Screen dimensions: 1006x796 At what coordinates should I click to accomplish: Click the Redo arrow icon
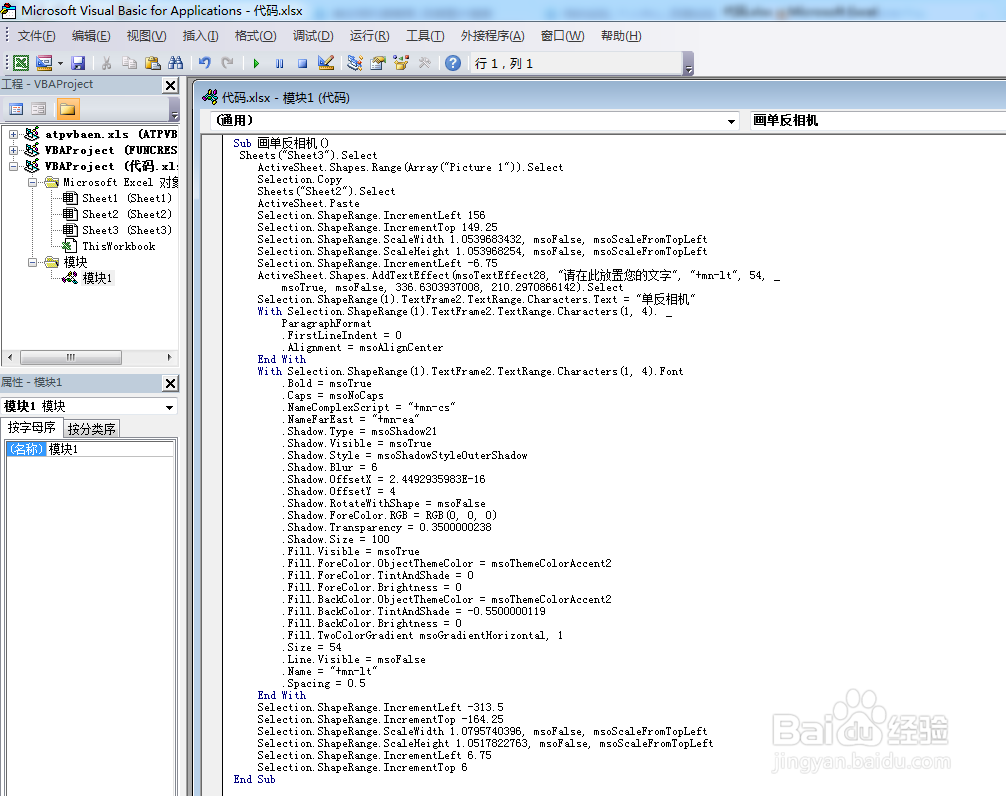point(227,63)
